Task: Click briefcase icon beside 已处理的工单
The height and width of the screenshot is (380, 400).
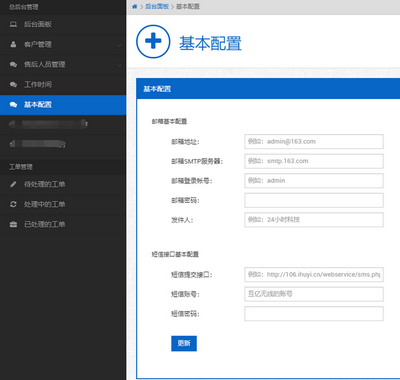Action: point(13,224)
